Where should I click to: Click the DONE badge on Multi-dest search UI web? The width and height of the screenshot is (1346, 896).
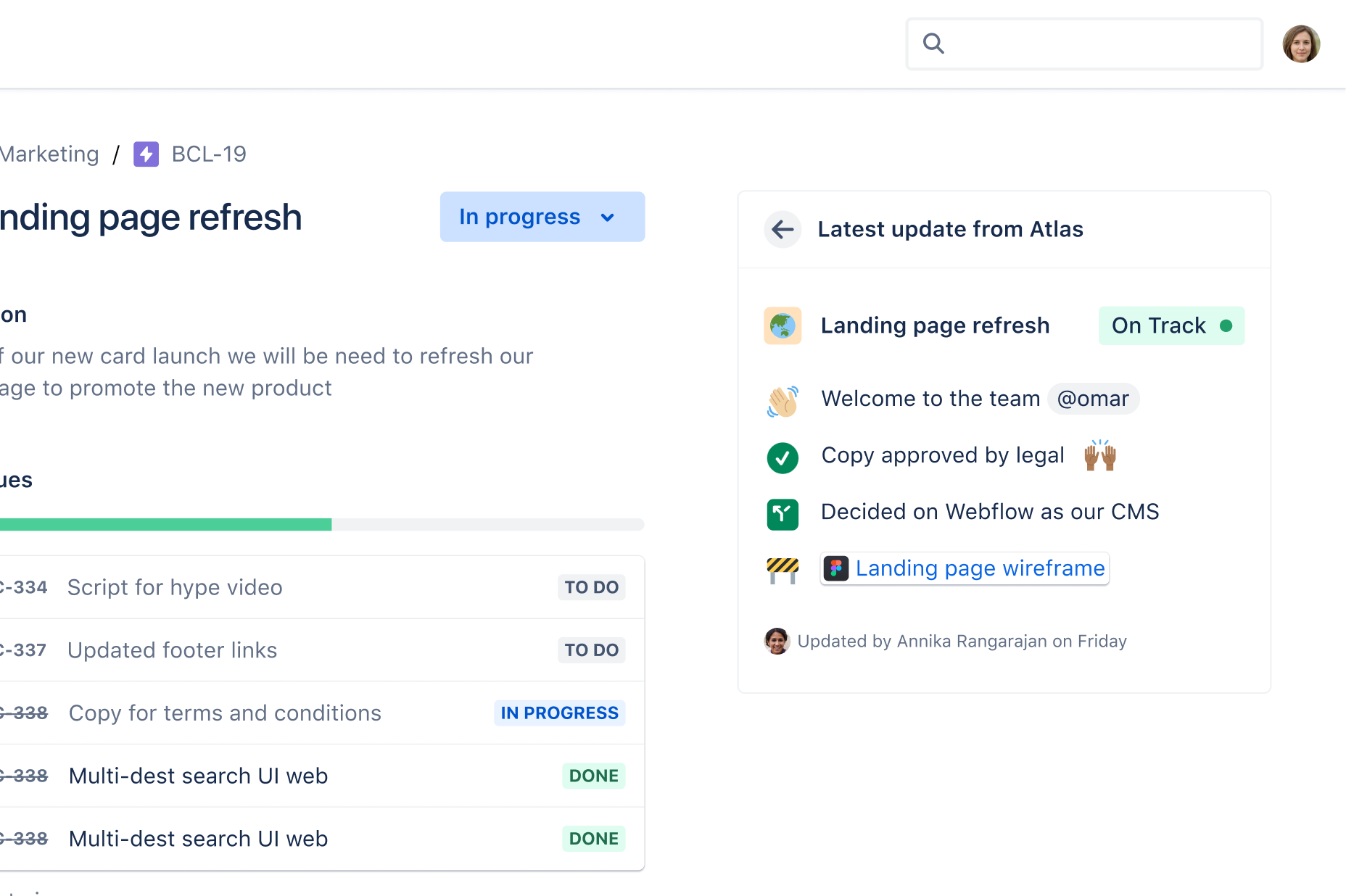pyautogui.click(x=593, y=776)
